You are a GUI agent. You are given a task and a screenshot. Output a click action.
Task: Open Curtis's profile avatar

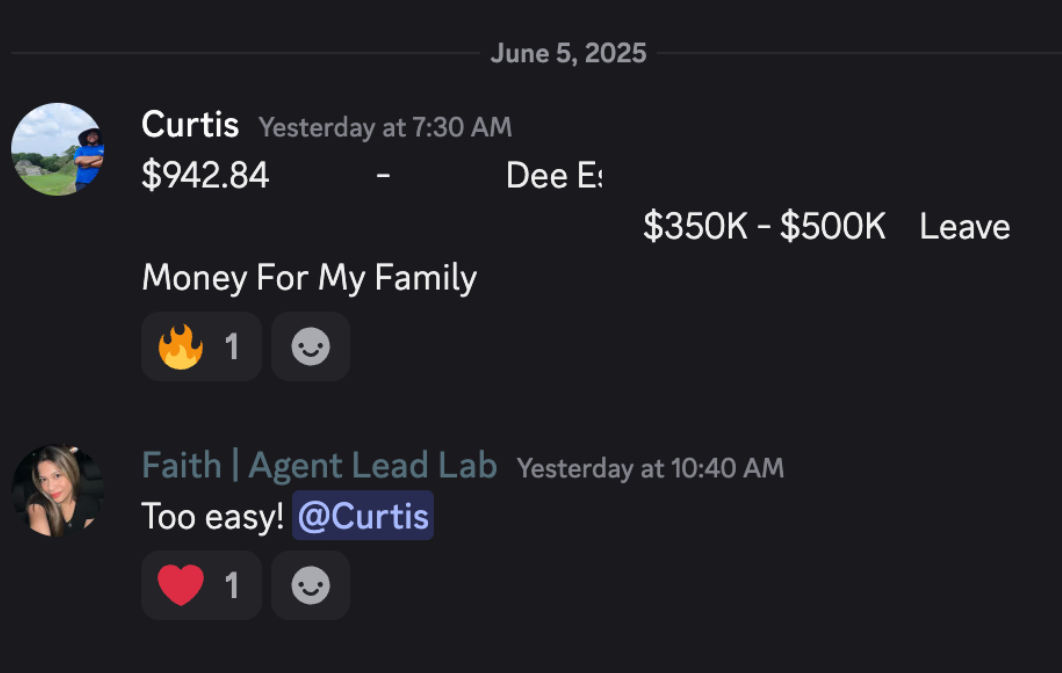pyautogui.click(x=58, y=150)
